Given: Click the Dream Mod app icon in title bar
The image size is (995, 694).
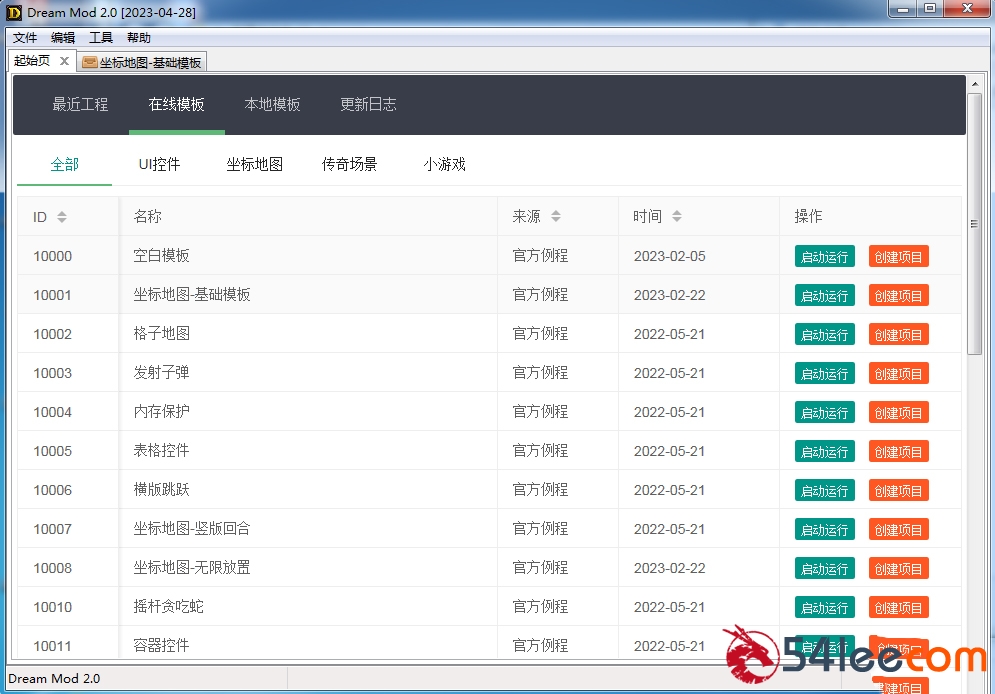Looking at the screenshot, I should click(14, 12).
